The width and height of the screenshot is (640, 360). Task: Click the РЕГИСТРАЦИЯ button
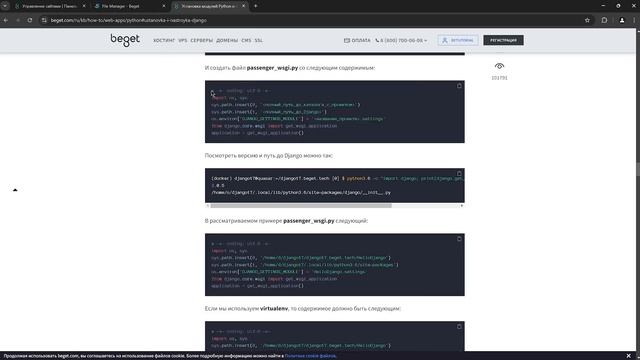pos(503,40)
